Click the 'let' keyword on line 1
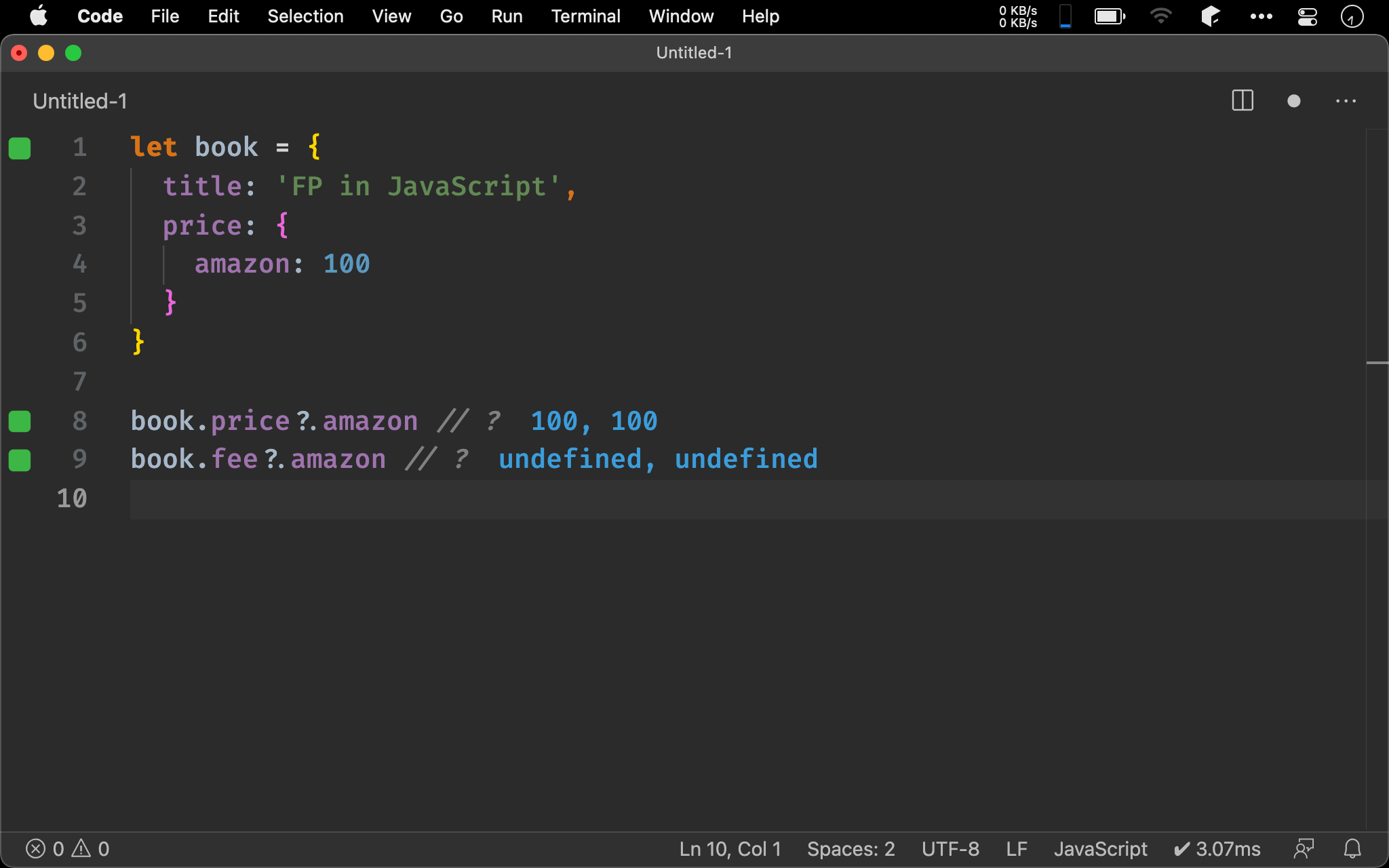Screen dimensions: 1389x868 point(154,147)
